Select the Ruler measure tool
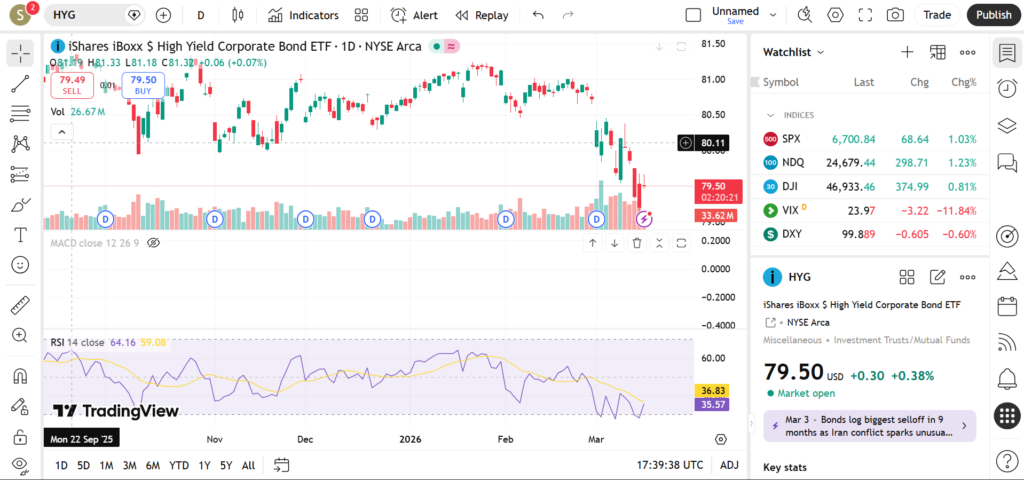 pos(20,305)
